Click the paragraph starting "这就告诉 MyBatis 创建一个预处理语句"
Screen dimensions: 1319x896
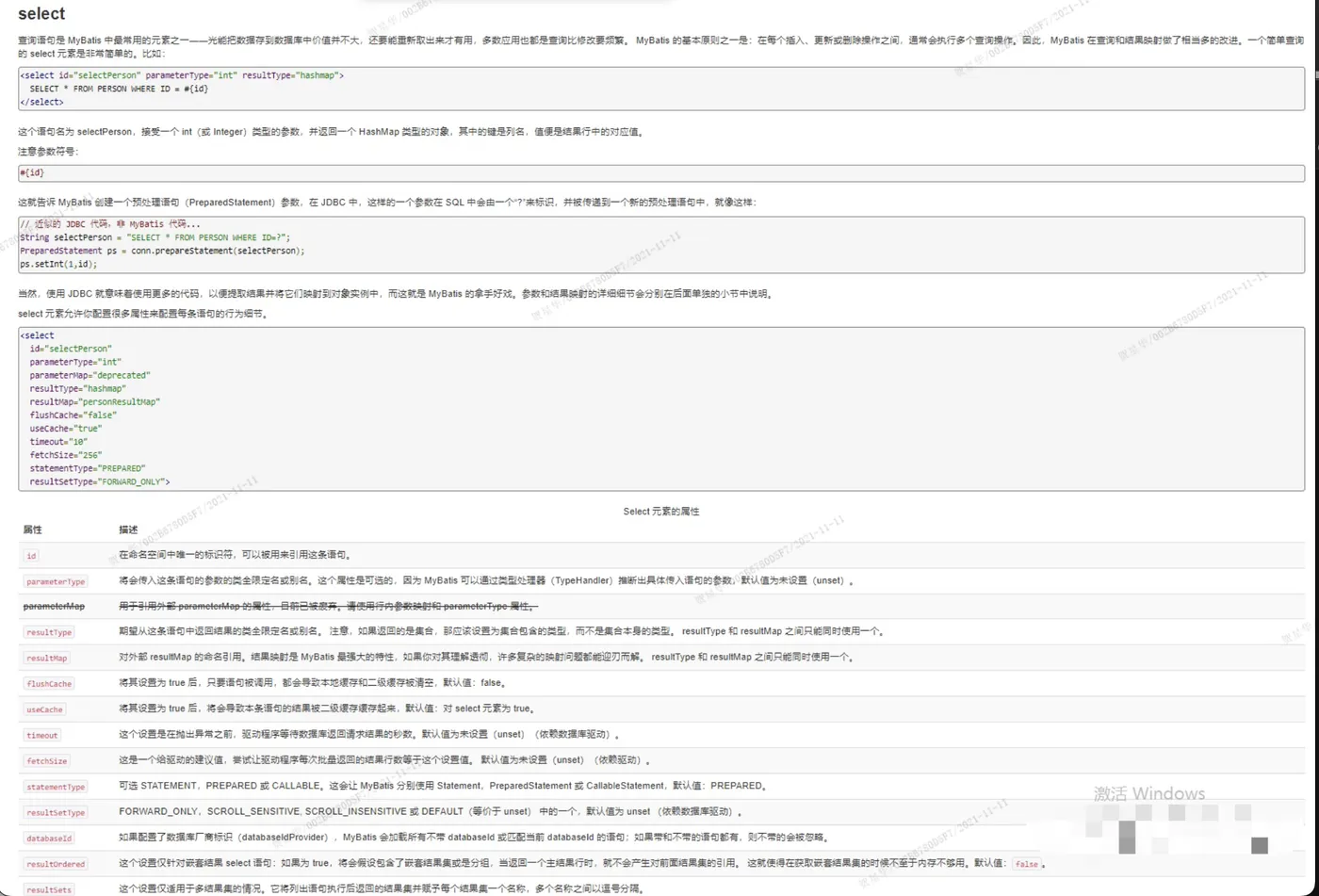coord(386,202)
